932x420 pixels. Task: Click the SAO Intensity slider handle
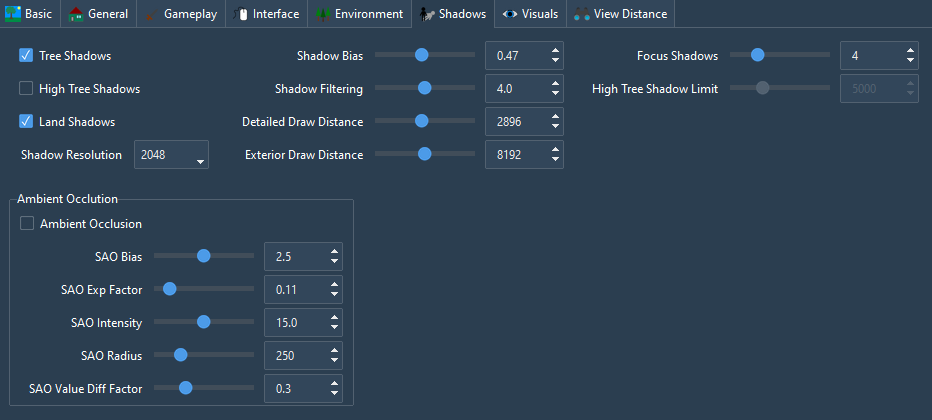click(203, 322)
